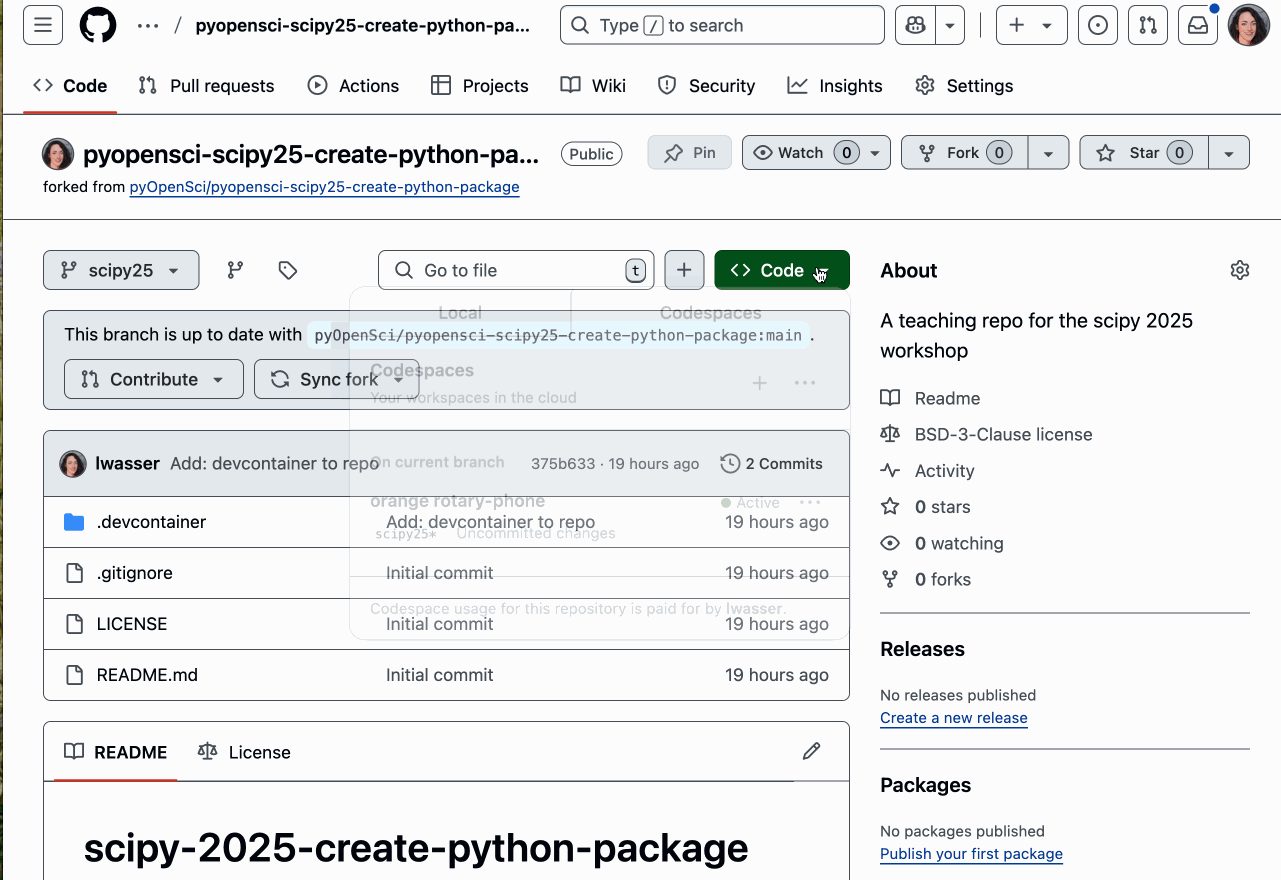Open the Copilot chat icon
This screenshot has height=880, width=1281.
[916, 26]
